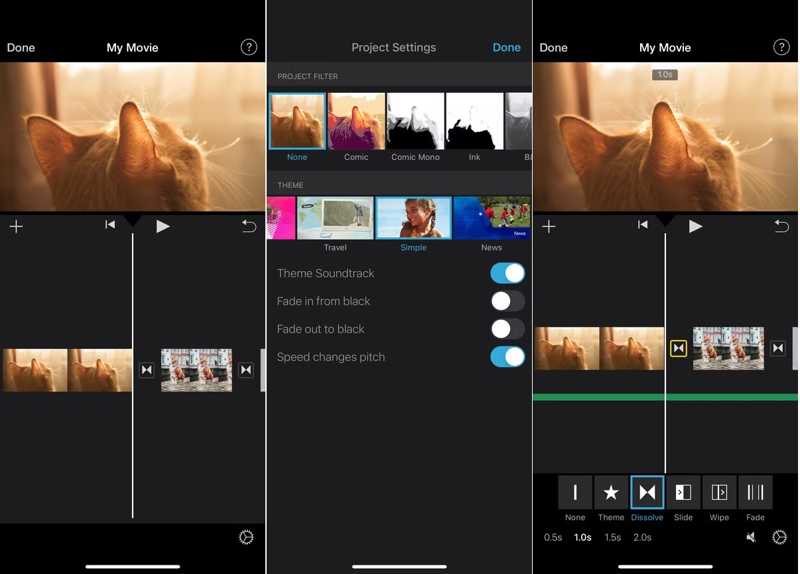Skip to beginning in right screen
The height and width of the screenshot is (574, 800).
tap(643, 225)
